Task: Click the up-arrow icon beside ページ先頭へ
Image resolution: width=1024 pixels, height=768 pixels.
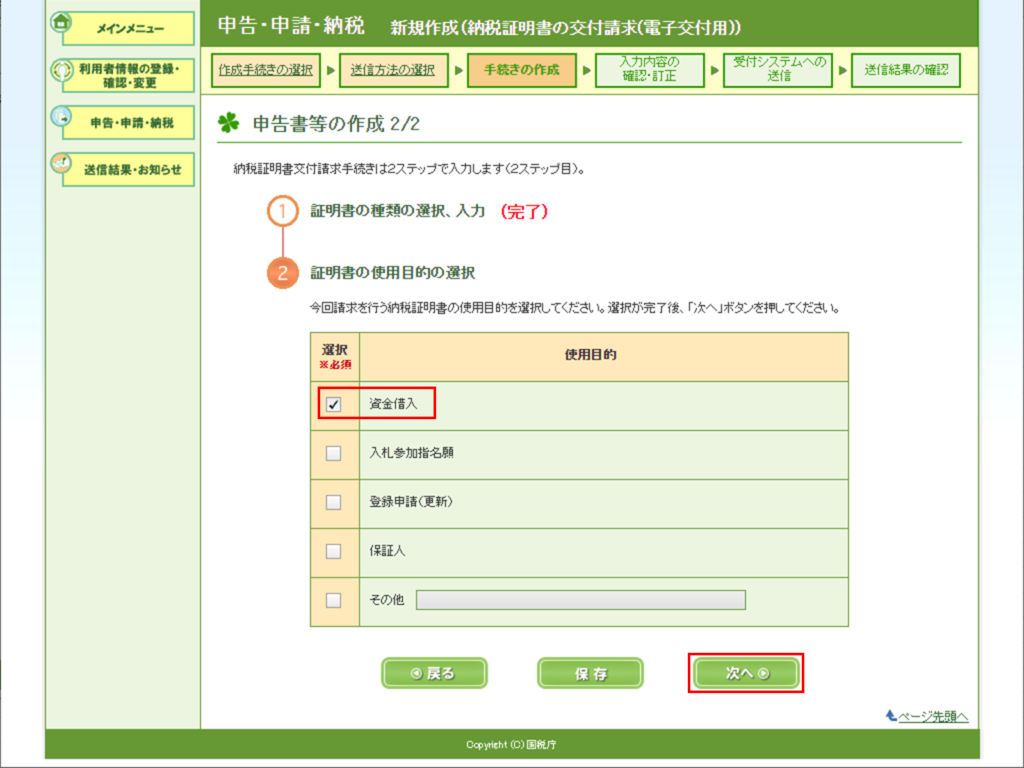Action: [x=891, y=716]
